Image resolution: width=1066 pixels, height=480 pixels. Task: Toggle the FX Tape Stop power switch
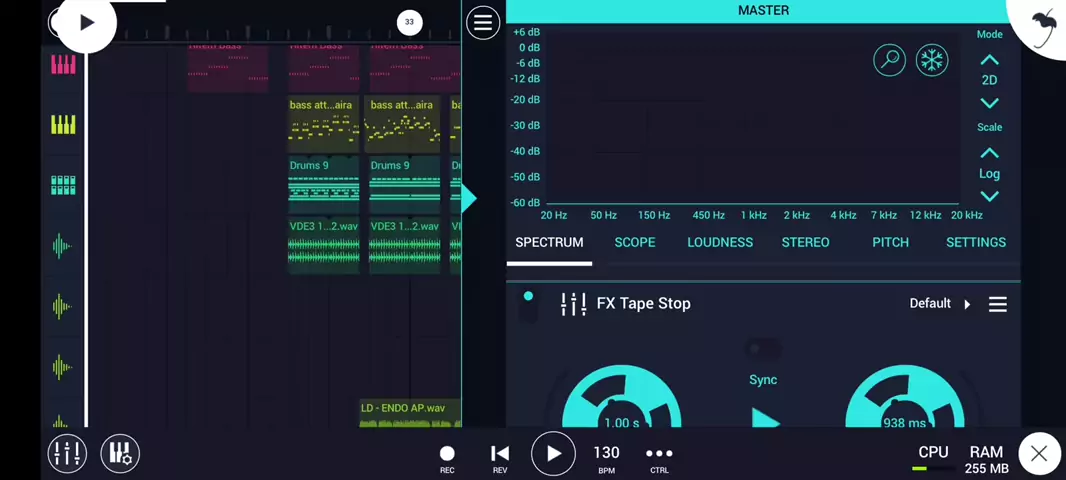coord(528,304)
